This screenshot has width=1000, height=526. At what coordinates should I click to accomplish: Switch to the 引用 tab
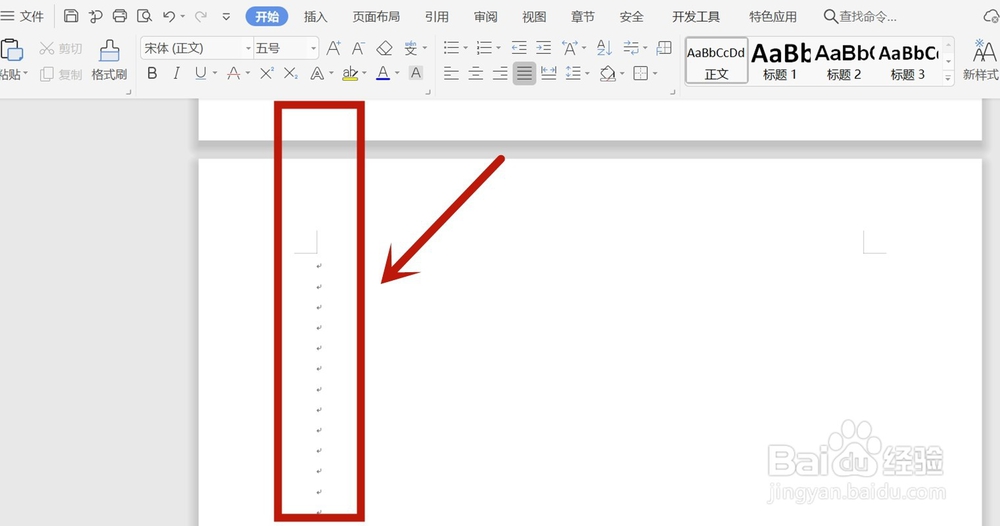(x=437, y=17)
